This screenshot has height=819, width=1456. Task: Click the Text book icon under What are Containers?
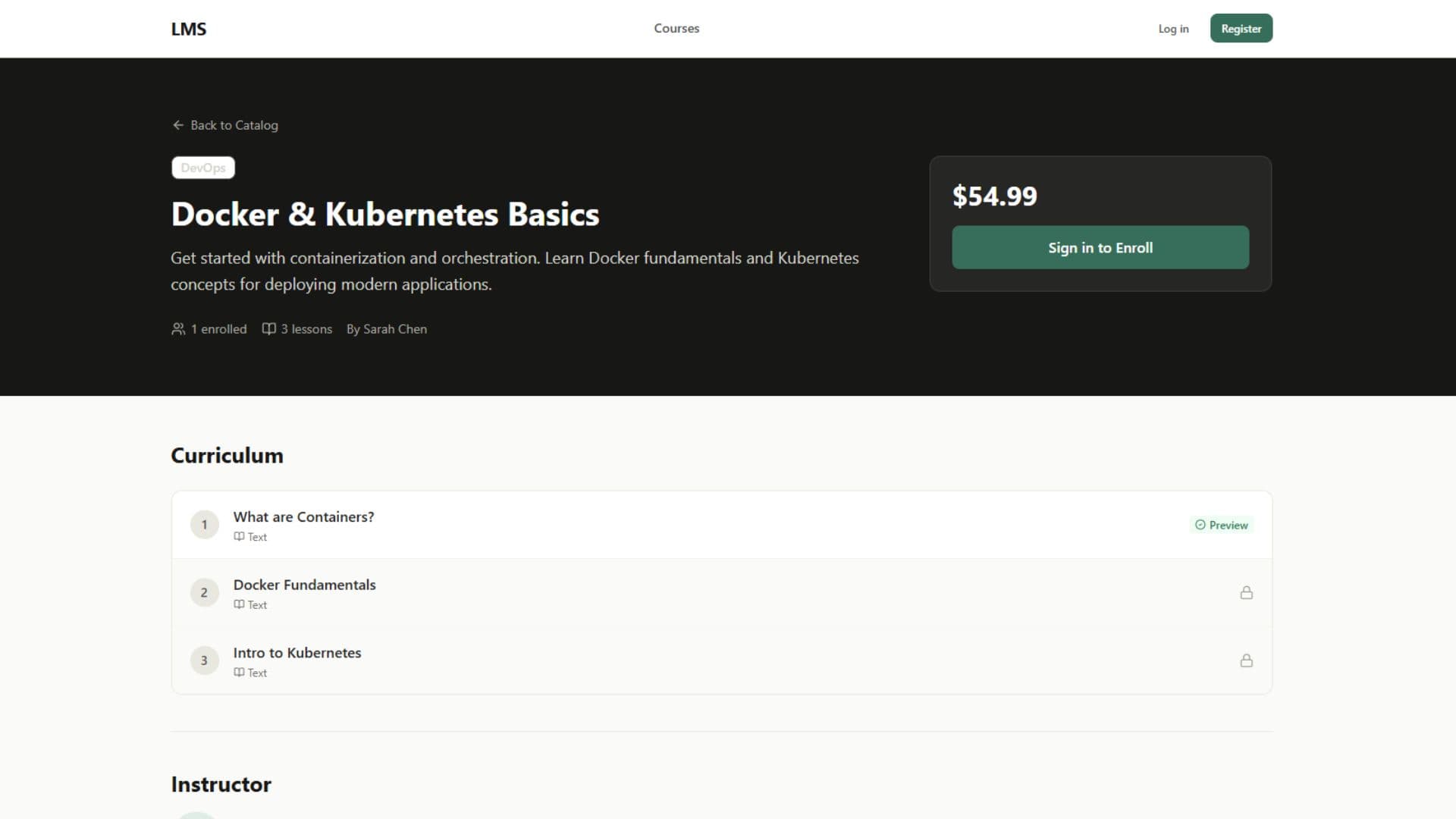click(x=239, y=537)
